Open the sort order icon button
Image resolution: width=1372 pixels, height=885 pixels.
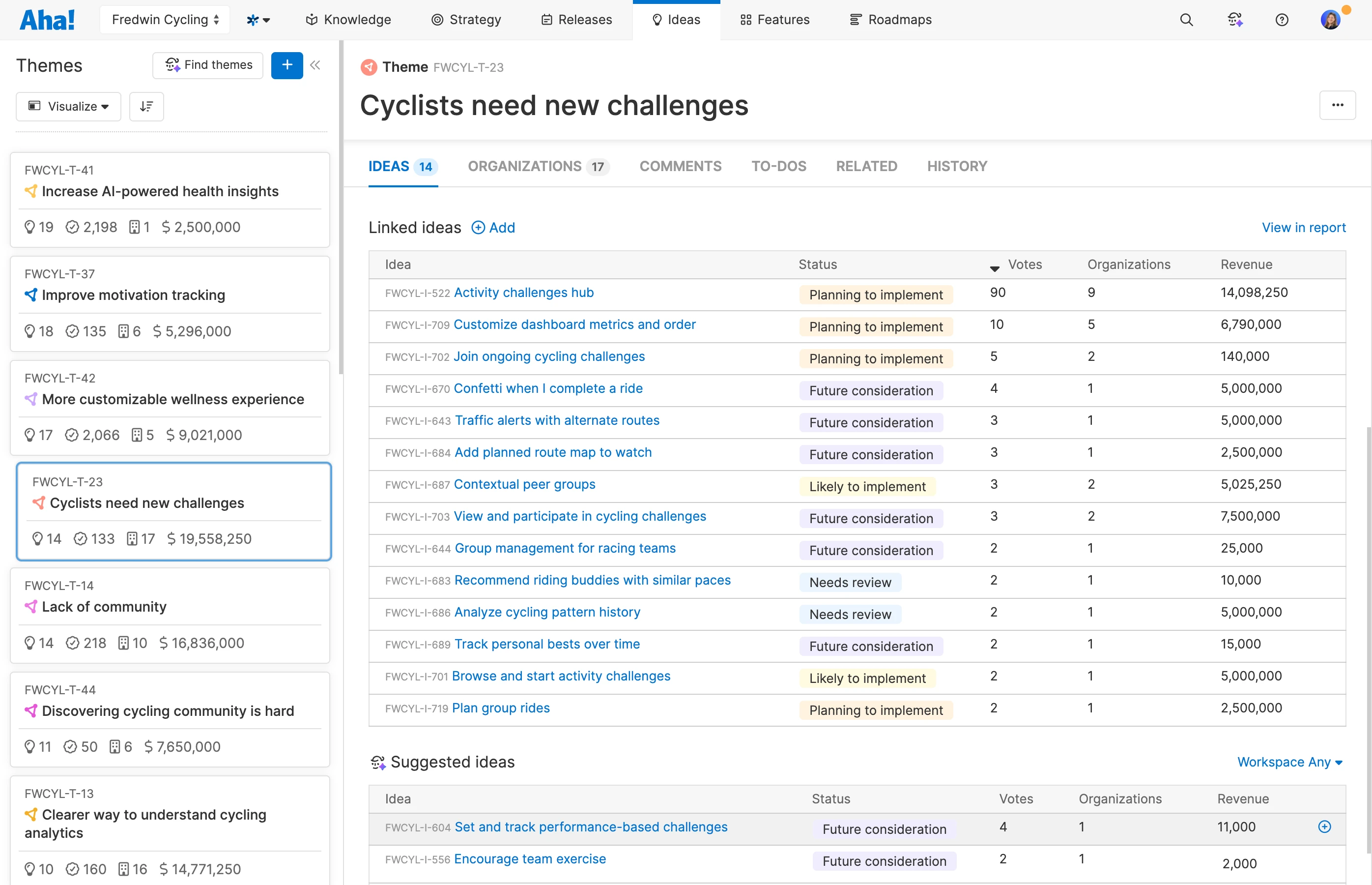pos(146,106)
